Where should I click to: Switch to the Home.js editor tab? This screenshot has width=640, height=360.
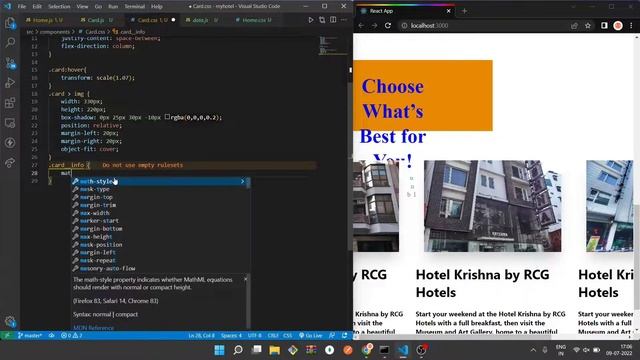click(x=44, y=20)
